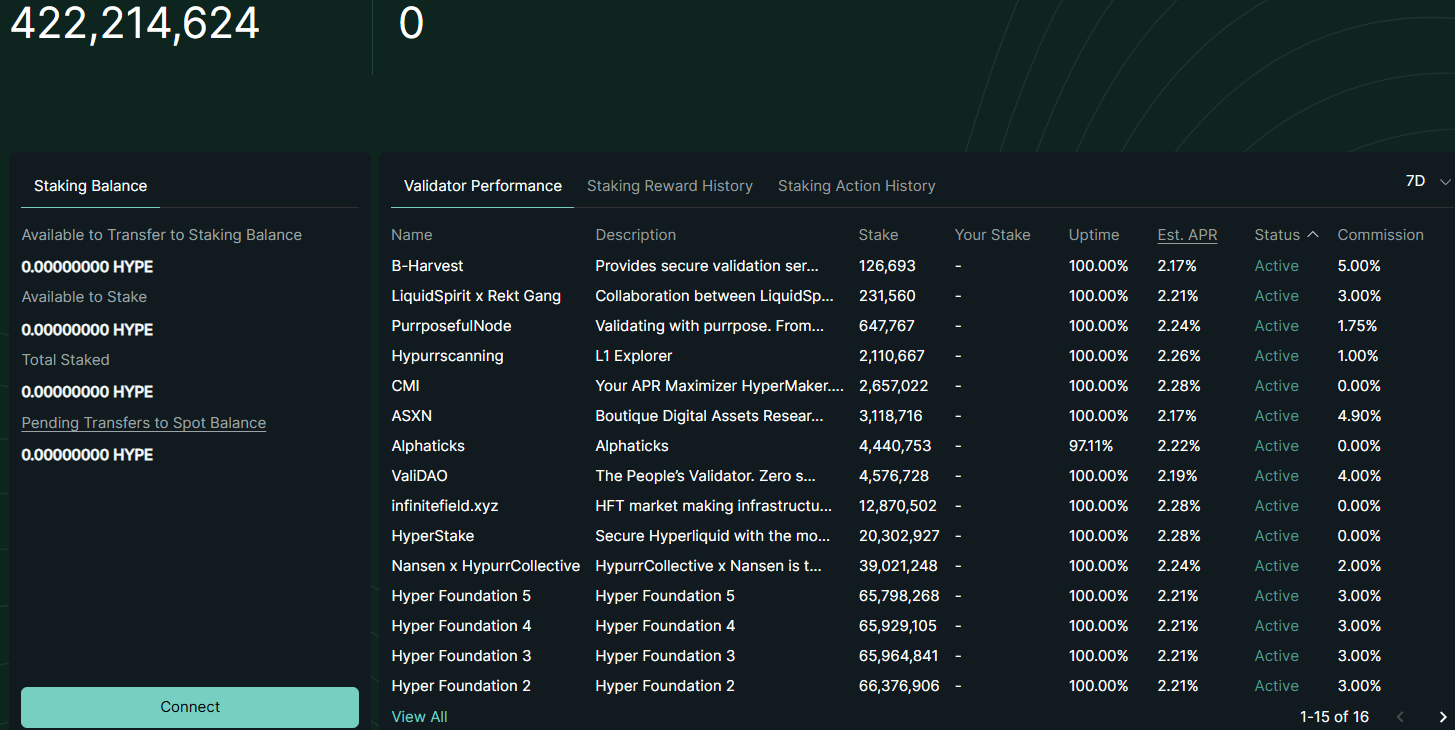Open Pending Transfers to Spot Balance link
Screen dimensions: 1455x730
tap(144, 423)
